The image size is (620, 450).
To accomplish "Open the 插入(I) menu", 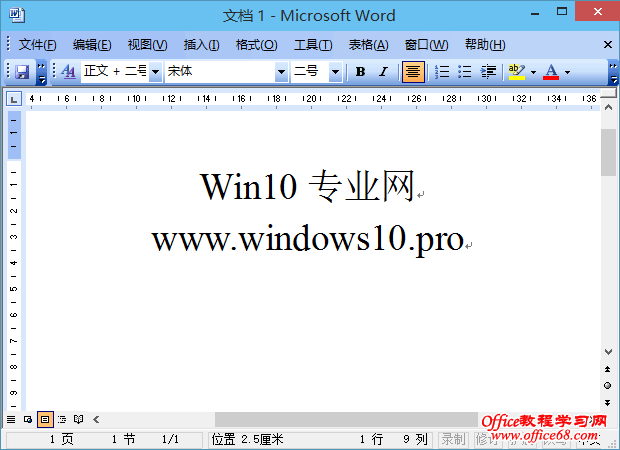I will coord(201,45).
